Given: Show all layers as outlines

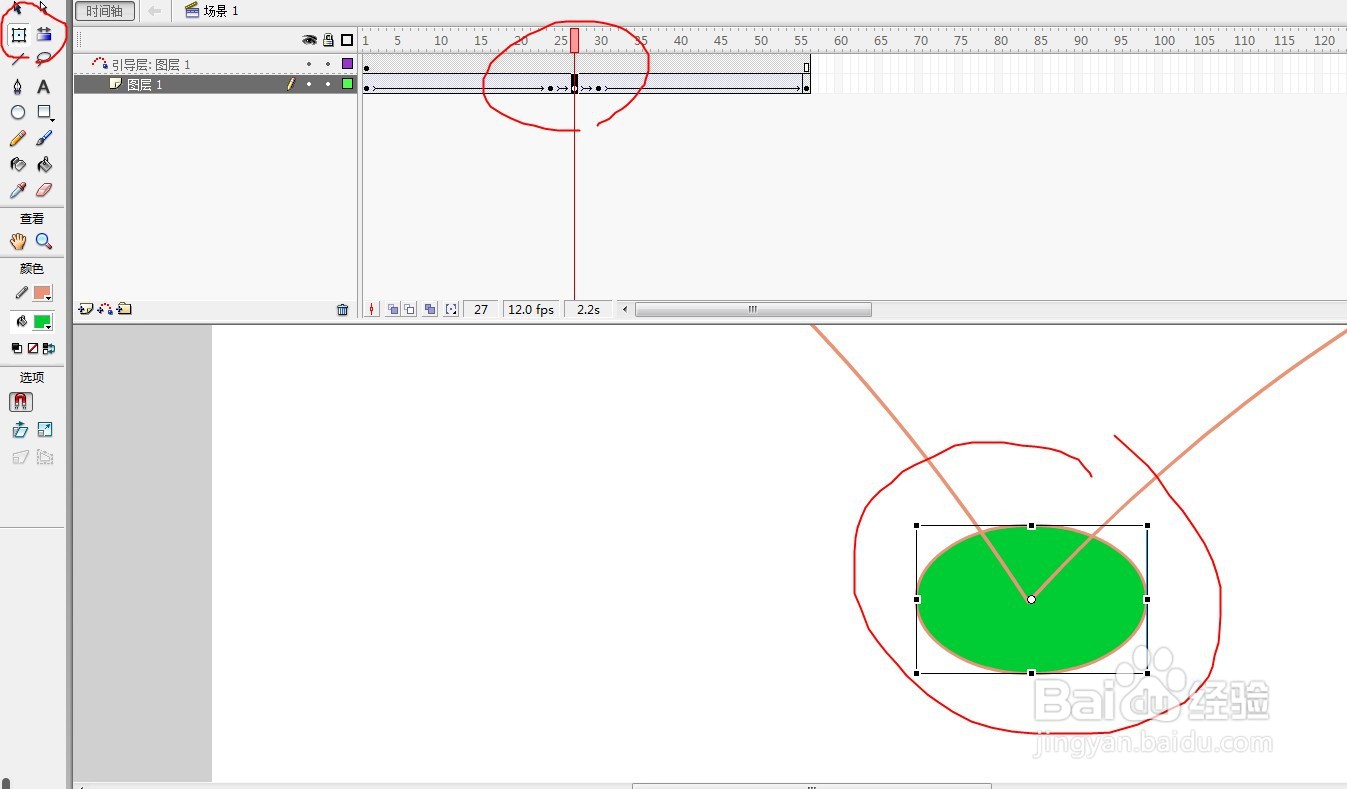Looking at the screenshot, I should [347, 40].
